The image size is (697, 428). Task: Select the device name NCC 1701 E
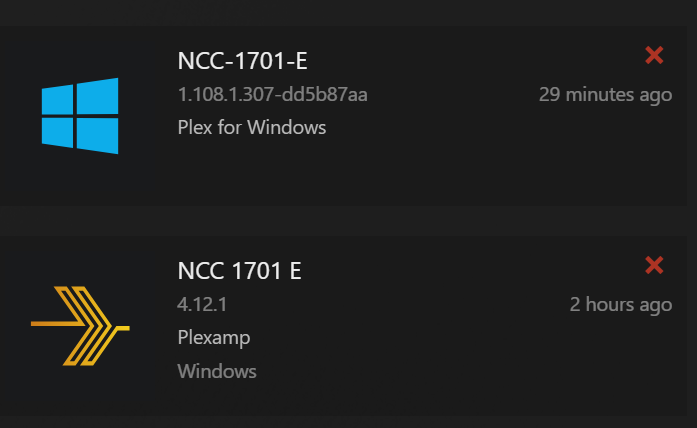click(x=239, y=270)
